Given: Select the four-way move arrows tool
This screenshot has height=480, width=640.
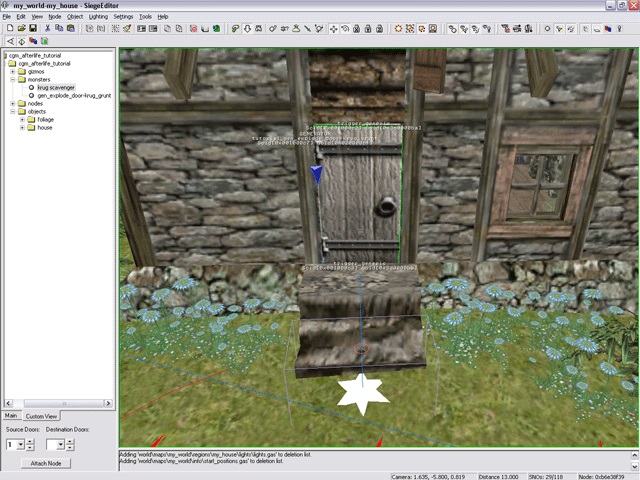Looking at the screenshot, I should 333,29.
